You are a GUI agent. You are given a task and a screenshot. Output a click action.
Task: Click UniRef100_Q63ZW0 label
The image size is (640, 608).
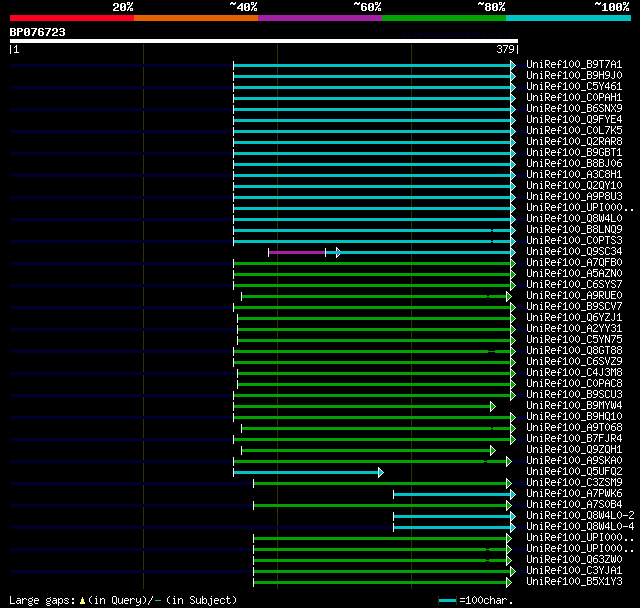click(x=574, y=560)
